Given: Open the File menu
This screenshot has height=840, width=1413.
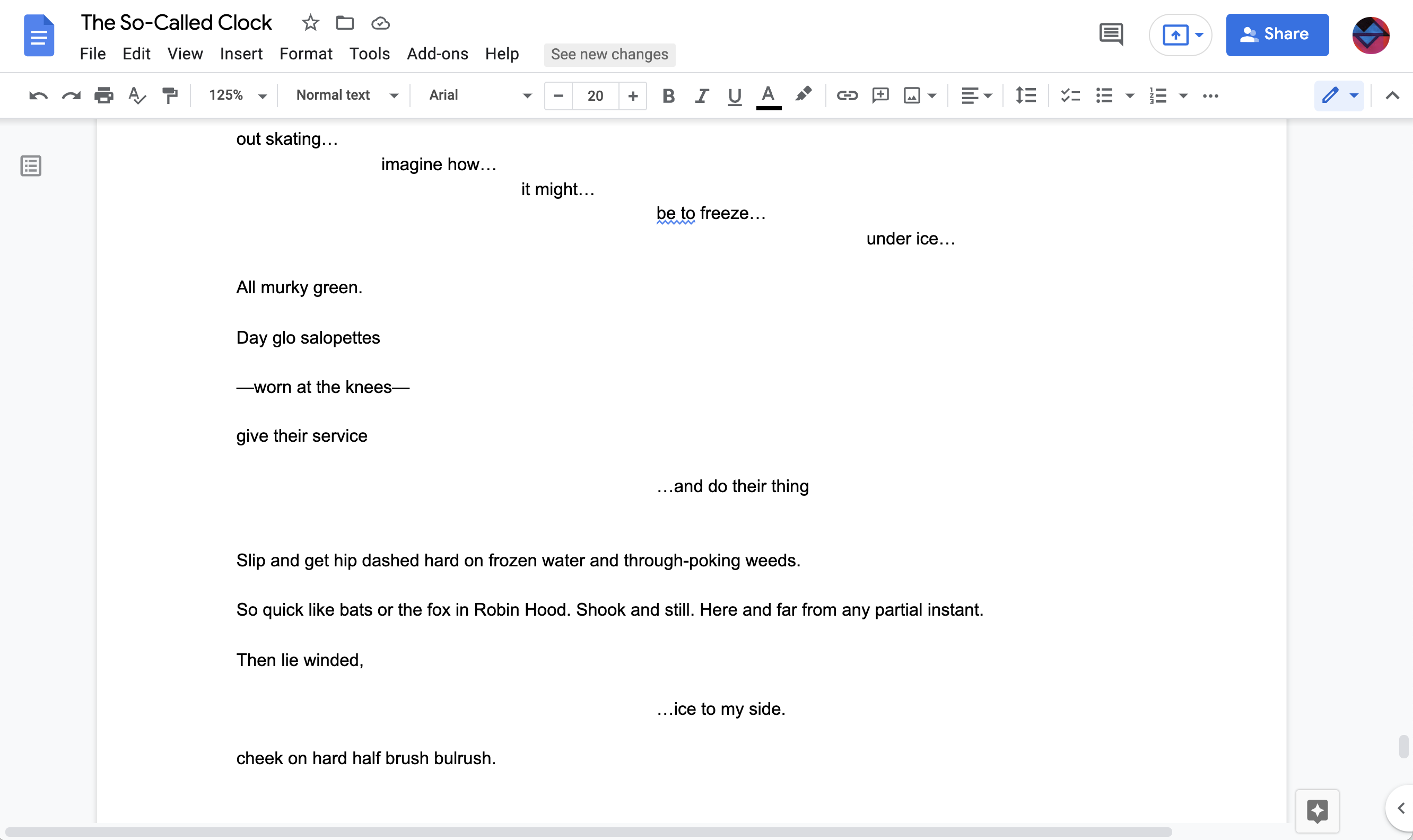Looking at the screenshot, I should tap(92, 54).
